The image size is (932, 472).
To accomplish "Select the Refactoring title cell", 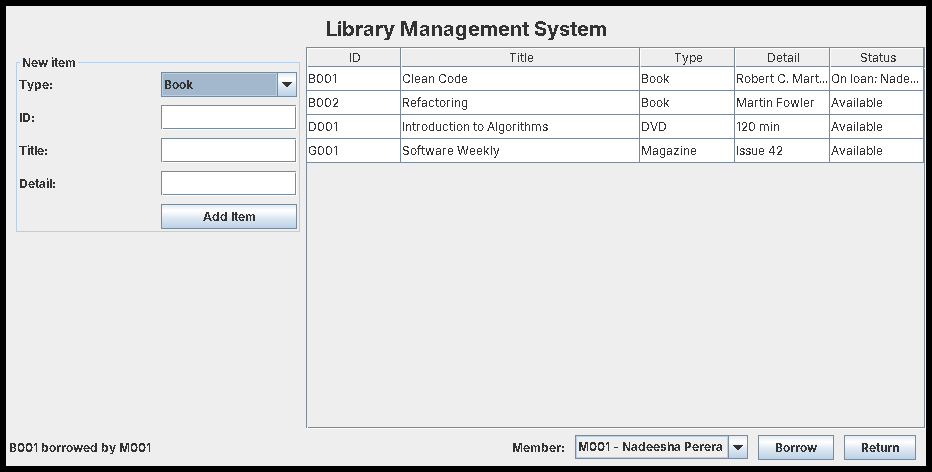I will pos(521,103).
